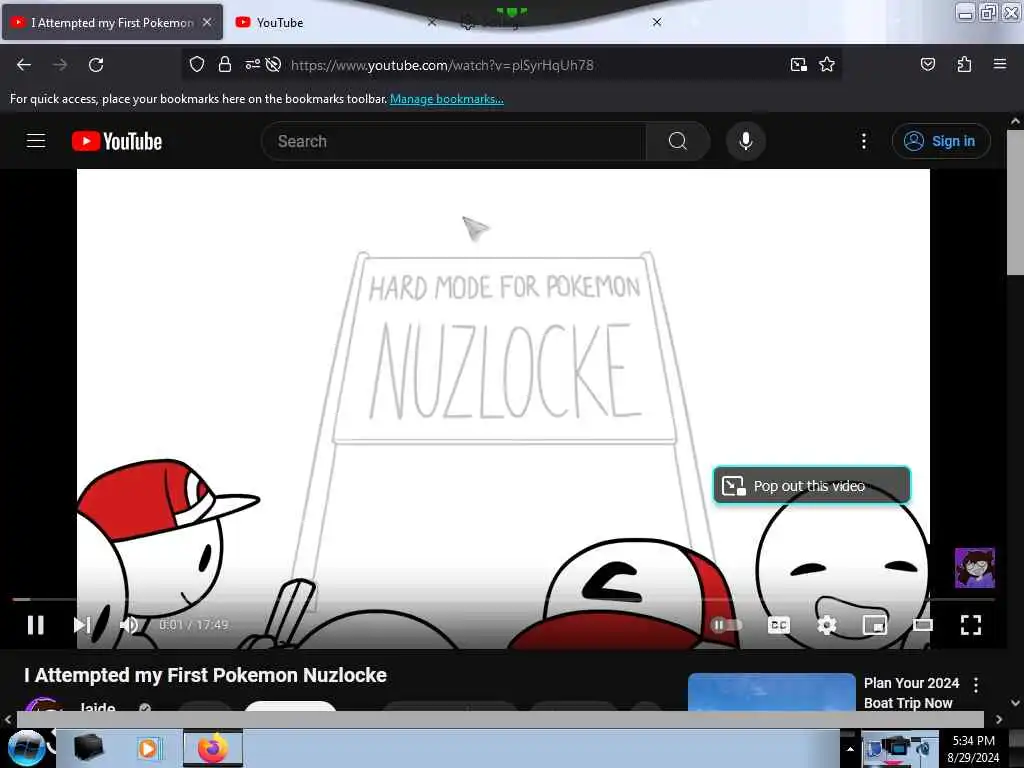Click the autoplay blocked icon in address bar

tap(274, 65)
